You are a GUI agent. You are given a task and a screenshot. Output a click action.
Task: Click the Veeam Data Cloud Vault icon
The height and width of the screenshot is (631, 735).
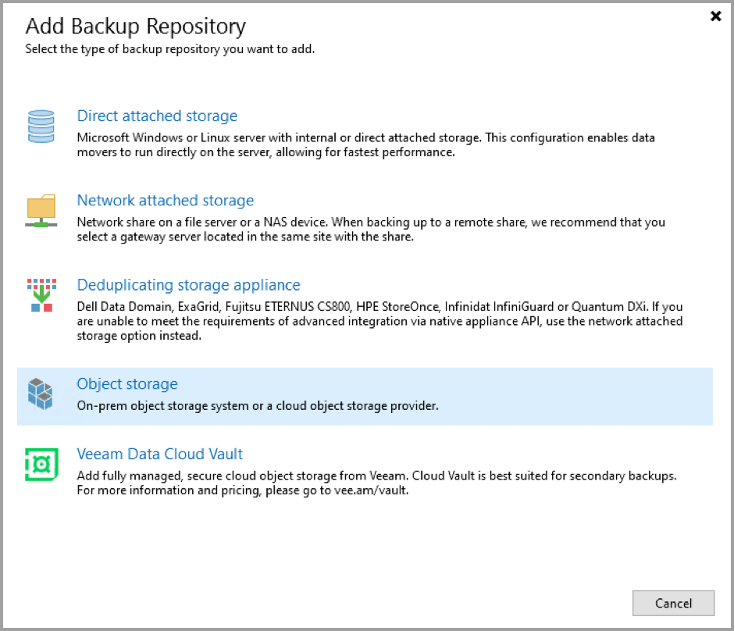41,464
